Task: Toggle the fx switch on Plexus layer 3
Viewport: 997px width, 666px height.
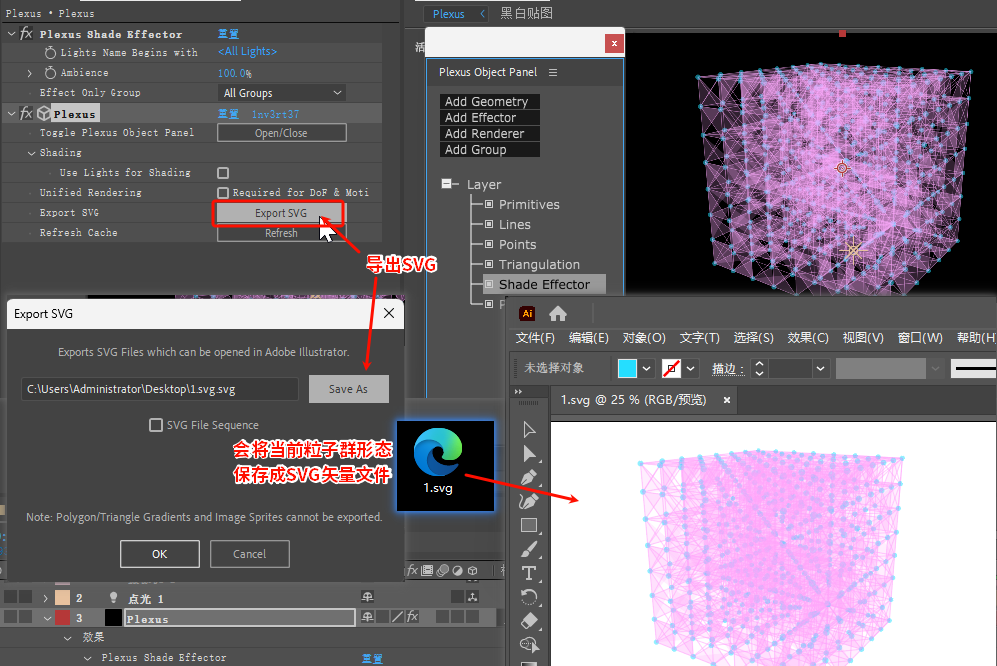Action: pos(413,616)
